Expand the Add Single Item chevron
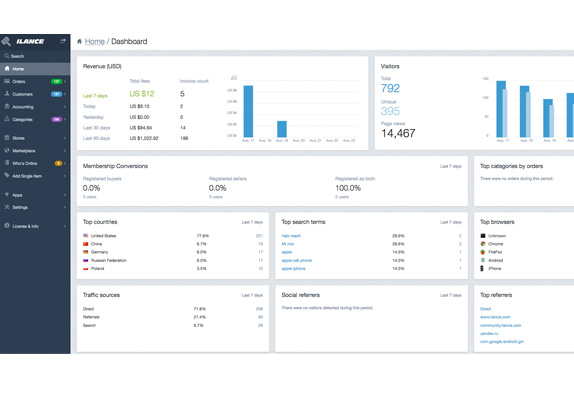The height and width of the screenshot is (393, 574). (x=65, y=176)
